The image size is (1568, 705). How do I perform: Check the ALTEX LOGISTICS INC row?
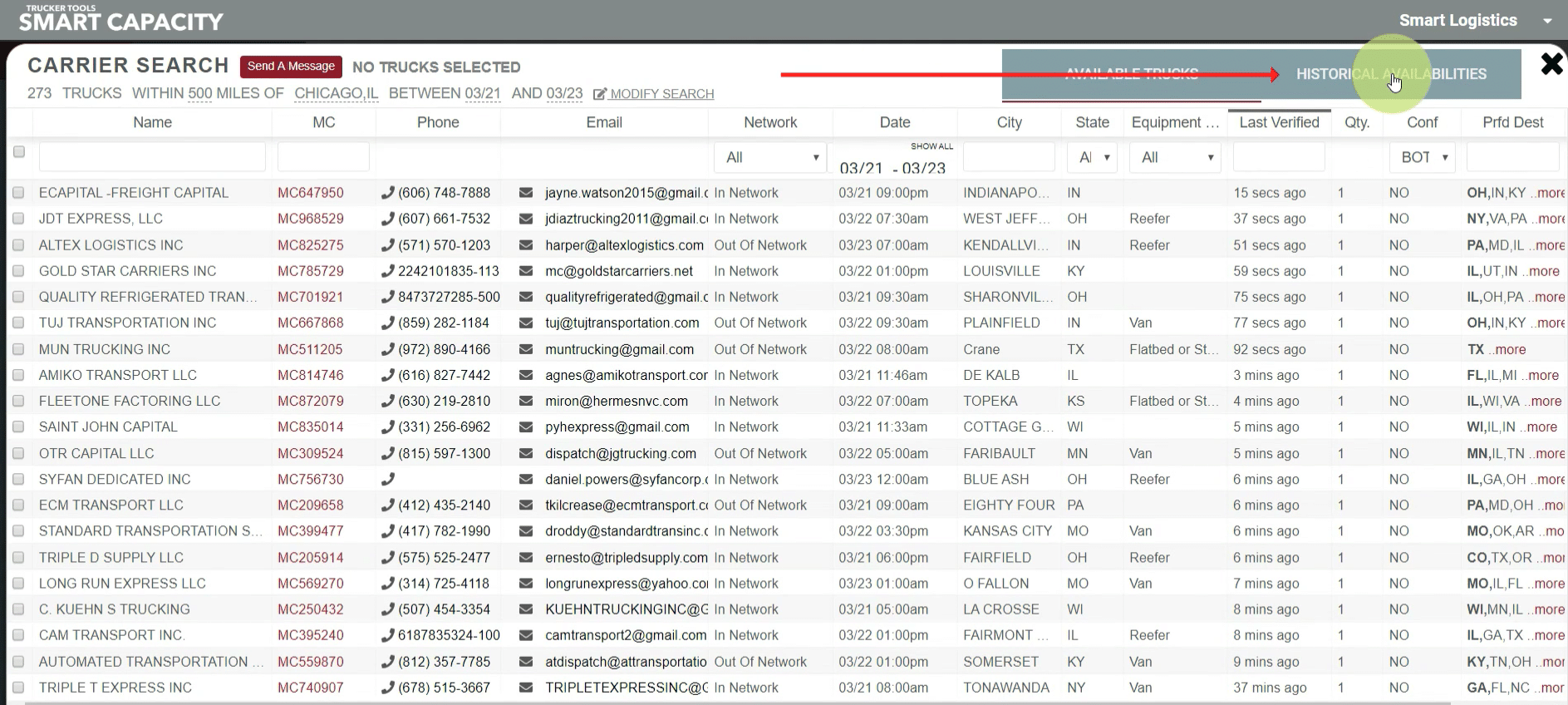[18, 245]
